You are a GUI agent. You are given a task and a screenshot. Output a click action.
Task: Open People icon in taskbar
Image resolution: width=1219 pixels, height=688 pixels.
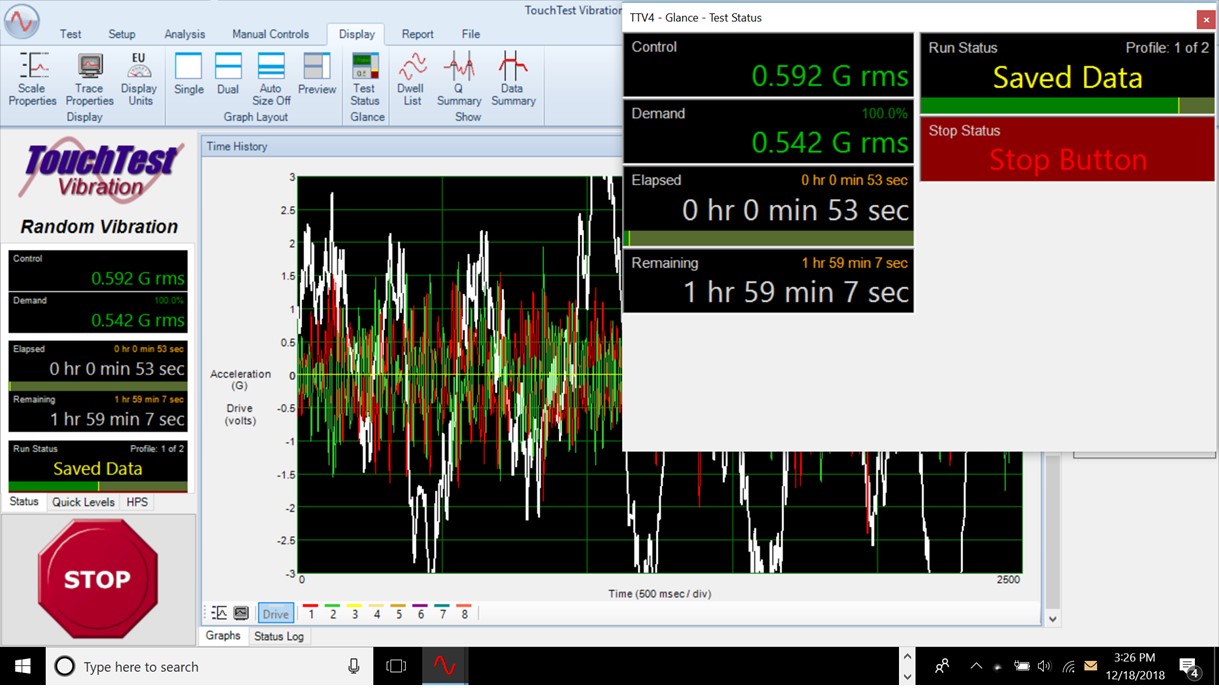pyautogui.click(x=942, y=666)
